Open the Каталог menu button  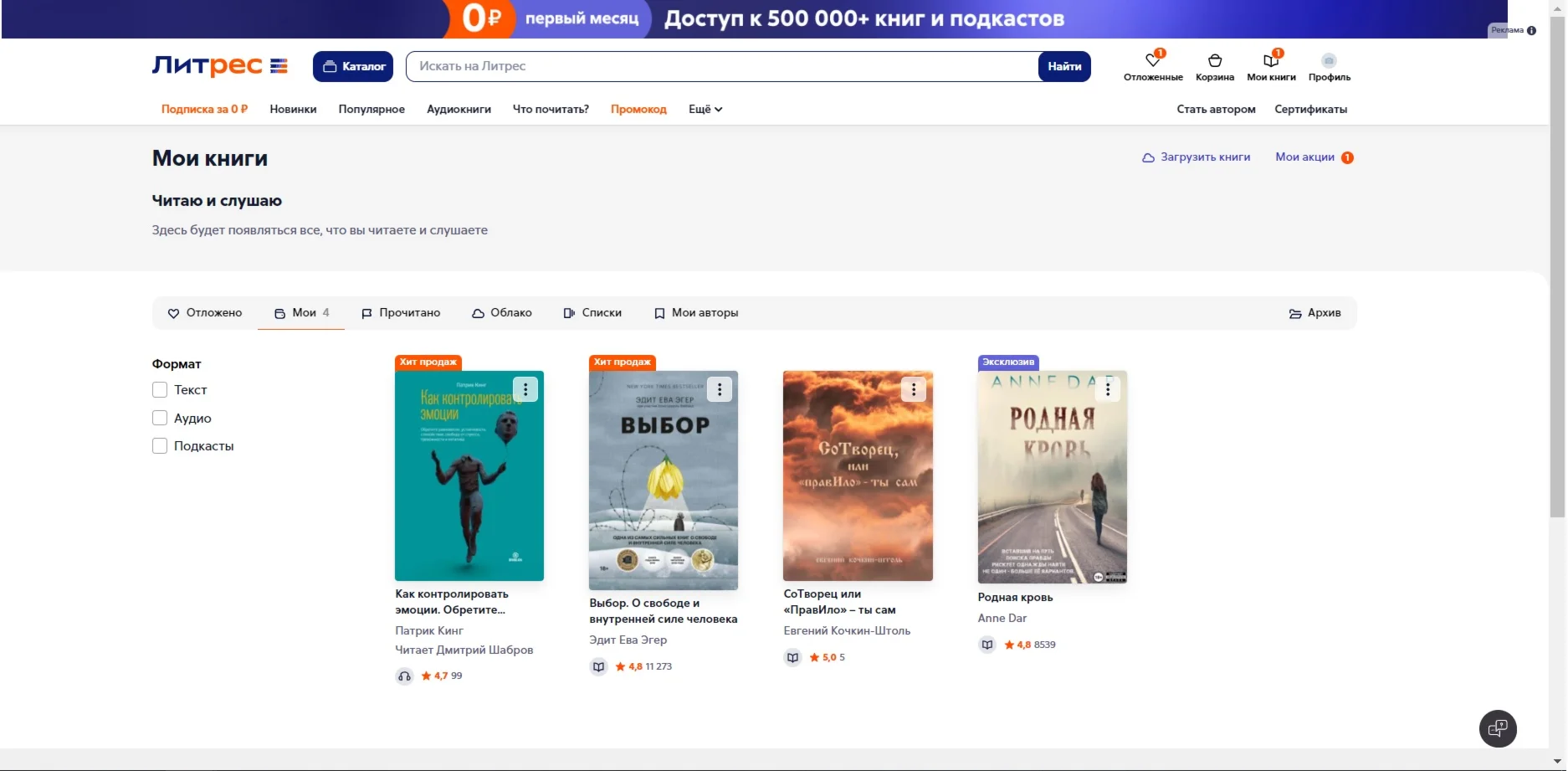(353, 66)
